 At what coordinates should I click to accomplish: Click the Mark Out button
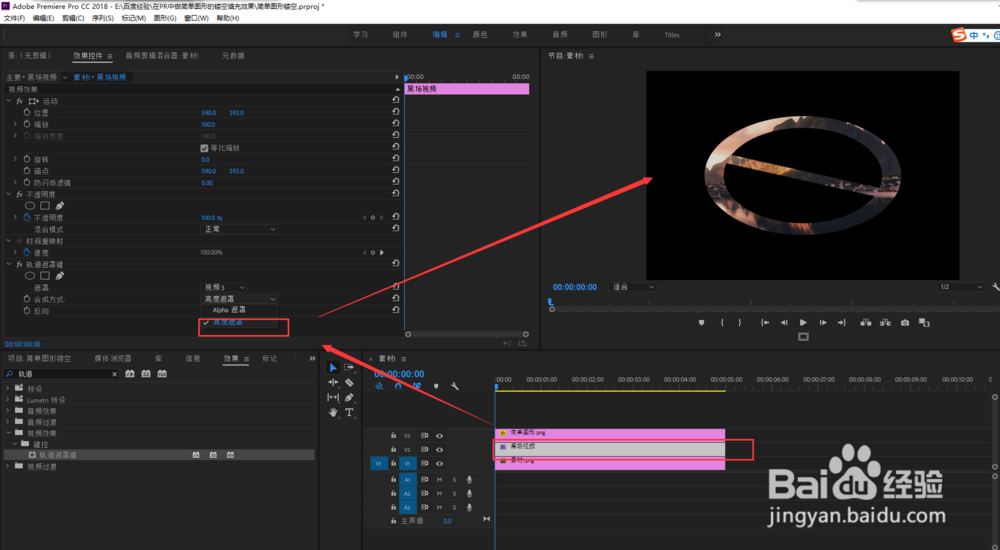pos(740,323)
